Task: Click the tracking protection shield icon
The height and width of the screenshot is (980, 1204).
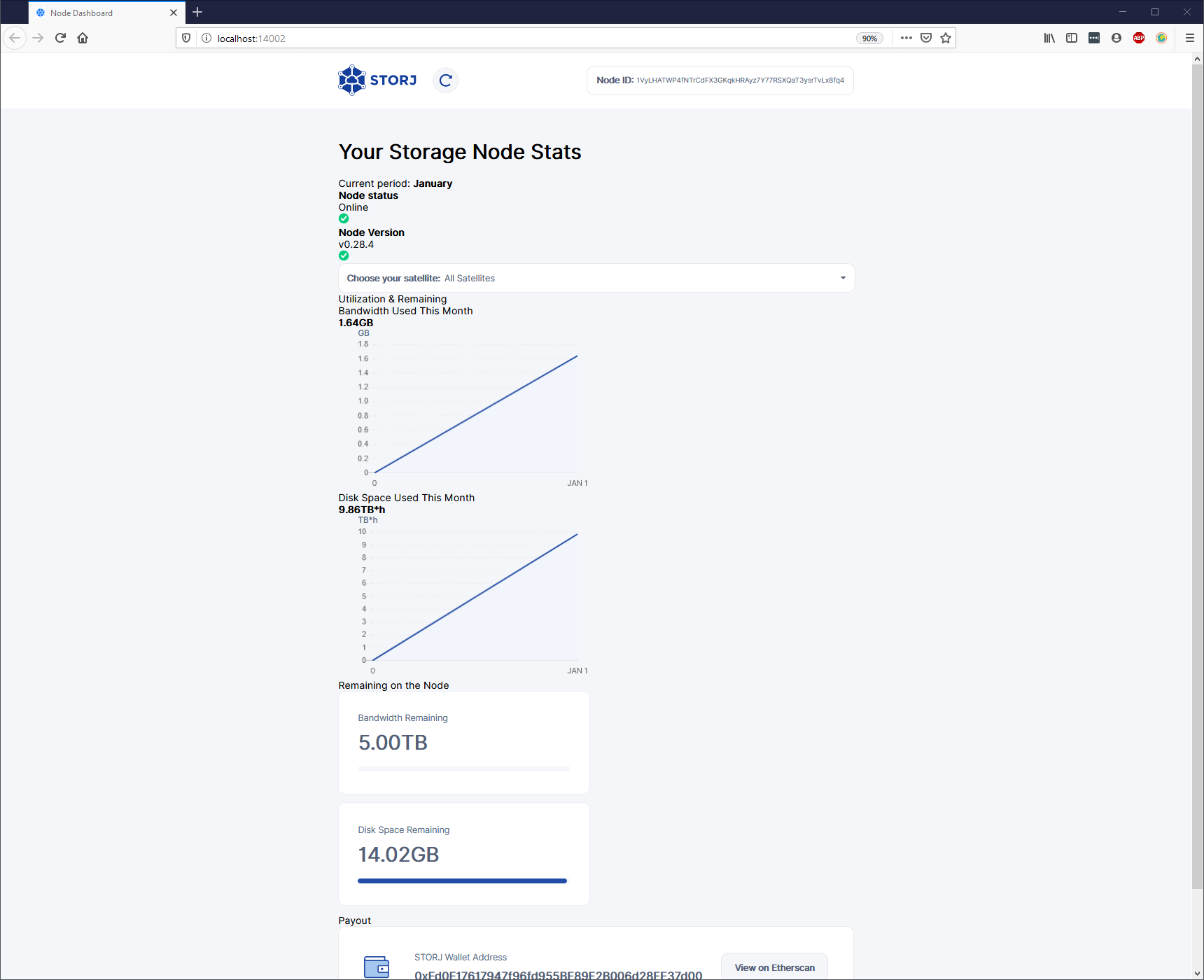Action: [186, 38]
